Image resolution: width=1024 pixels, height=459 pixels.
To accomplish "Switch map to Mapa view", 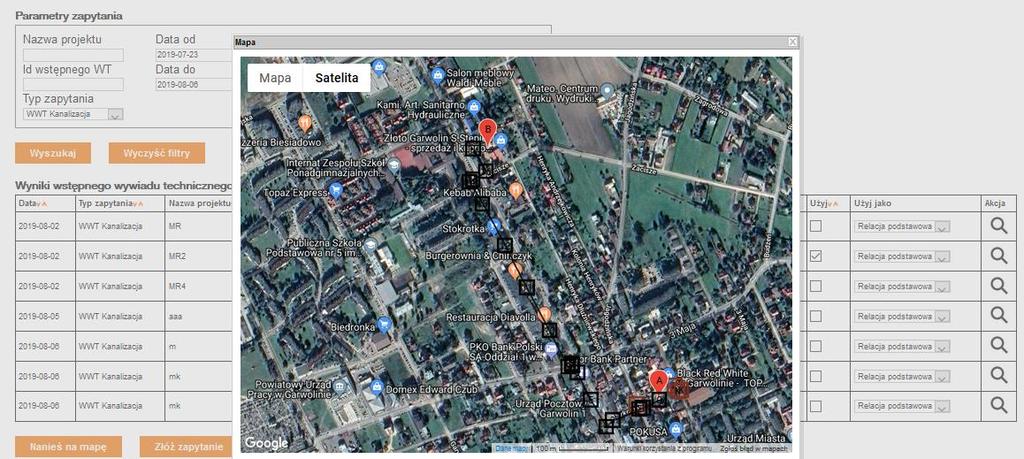I will pyautogui.click(x=275, y=78).
